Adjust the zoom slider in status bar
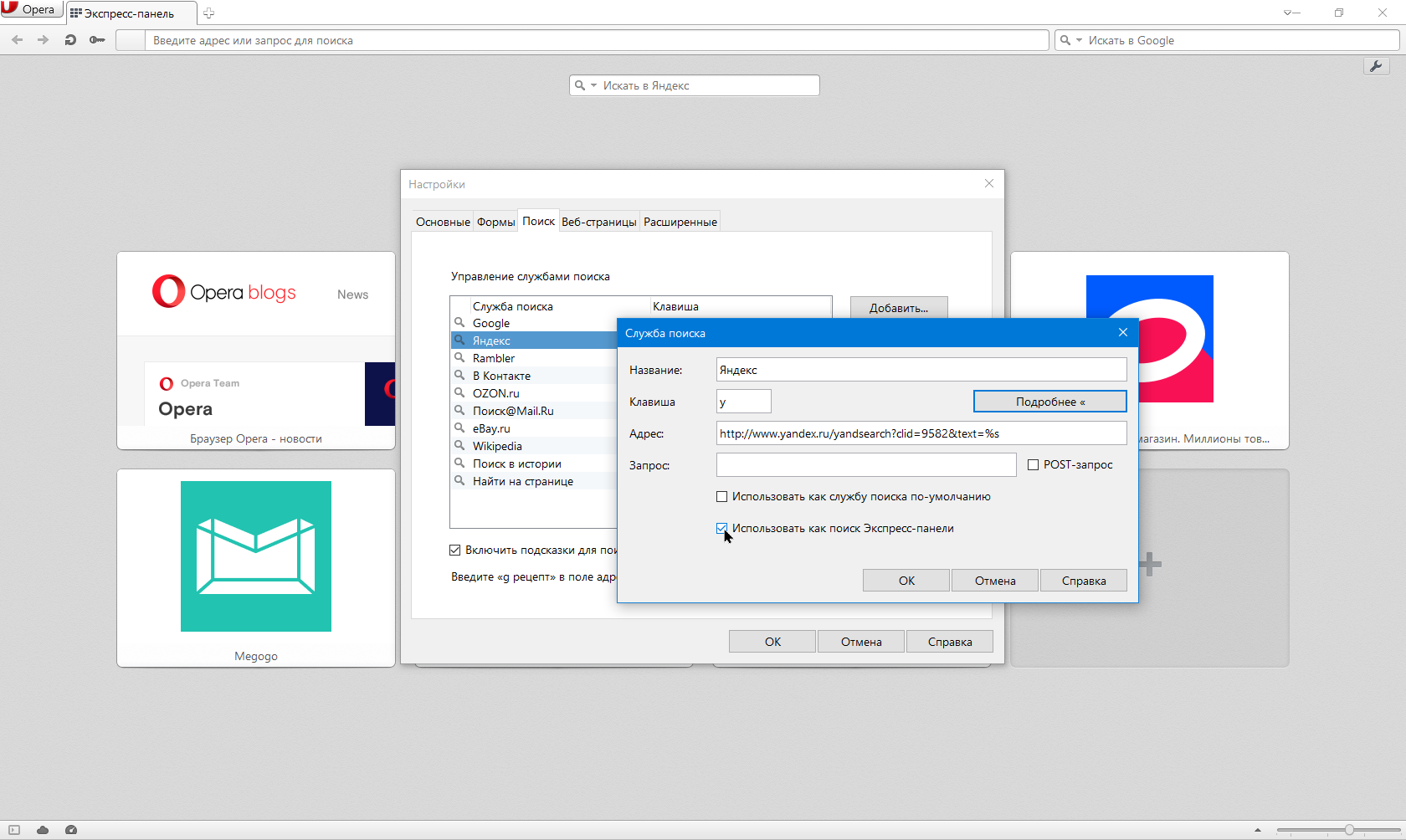This screenshot has height=840, width=1406. [1349, 830]
